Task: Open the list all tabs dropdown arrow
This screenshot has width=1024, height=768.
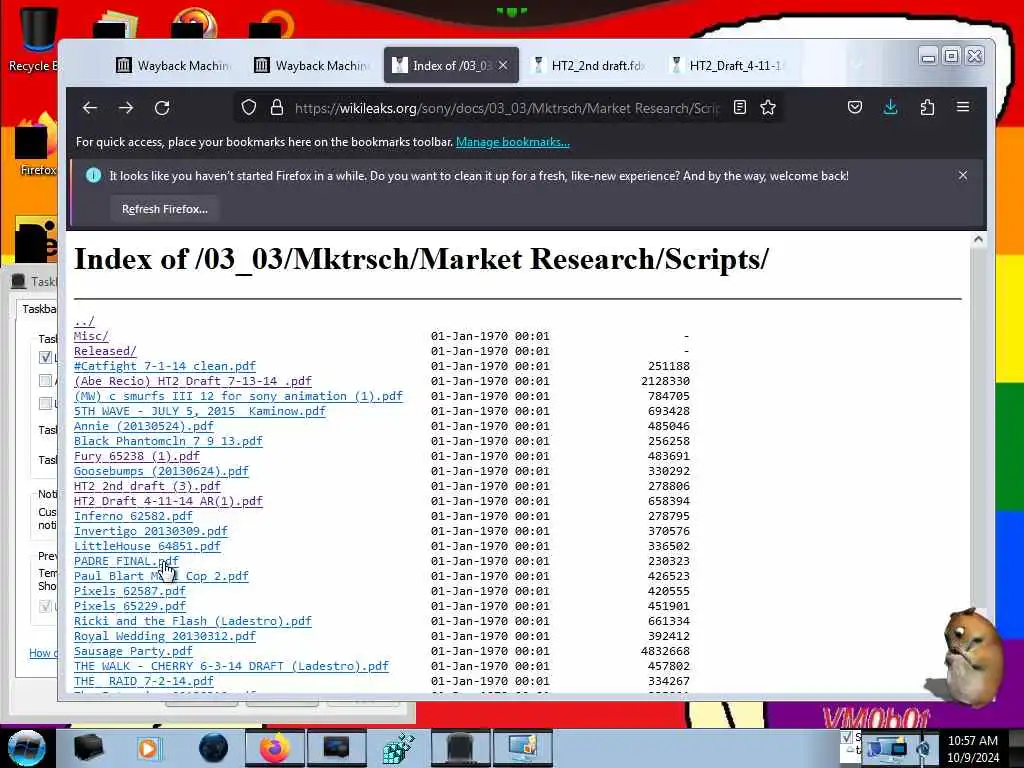Action: [x=857, y=65]
